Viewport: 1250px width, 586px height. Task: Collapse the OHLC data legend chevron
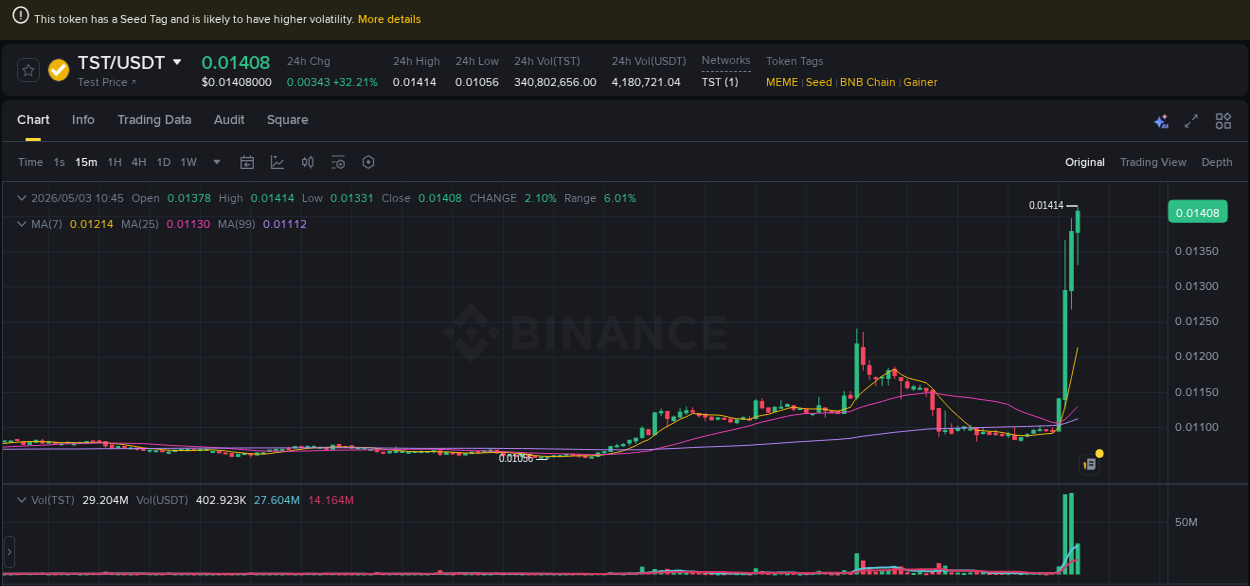click(x=22, y=198)
